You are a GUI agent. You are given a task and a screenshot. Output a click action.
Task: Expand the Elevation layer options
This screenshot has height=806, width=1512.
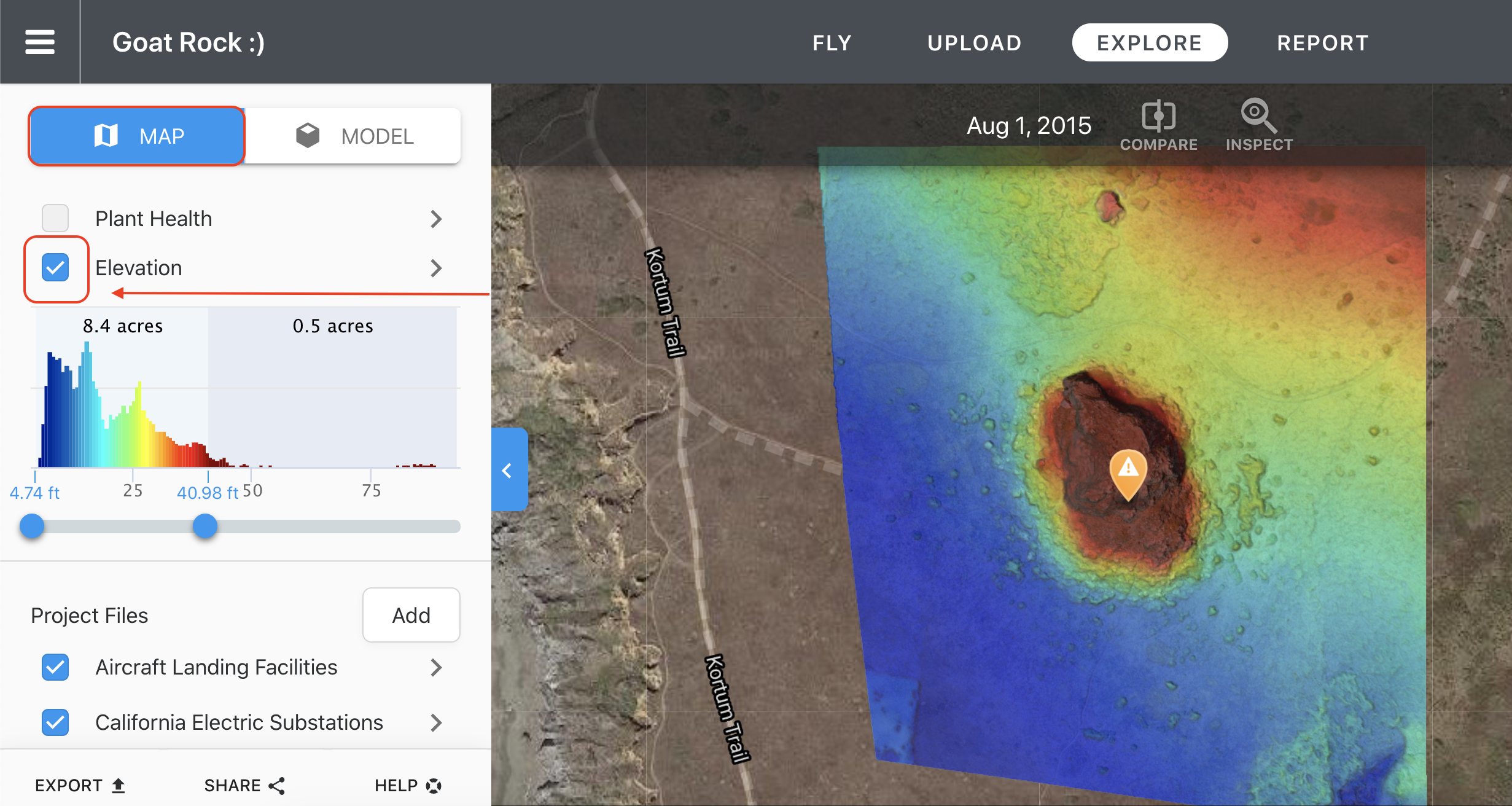[x=435, y=268]
